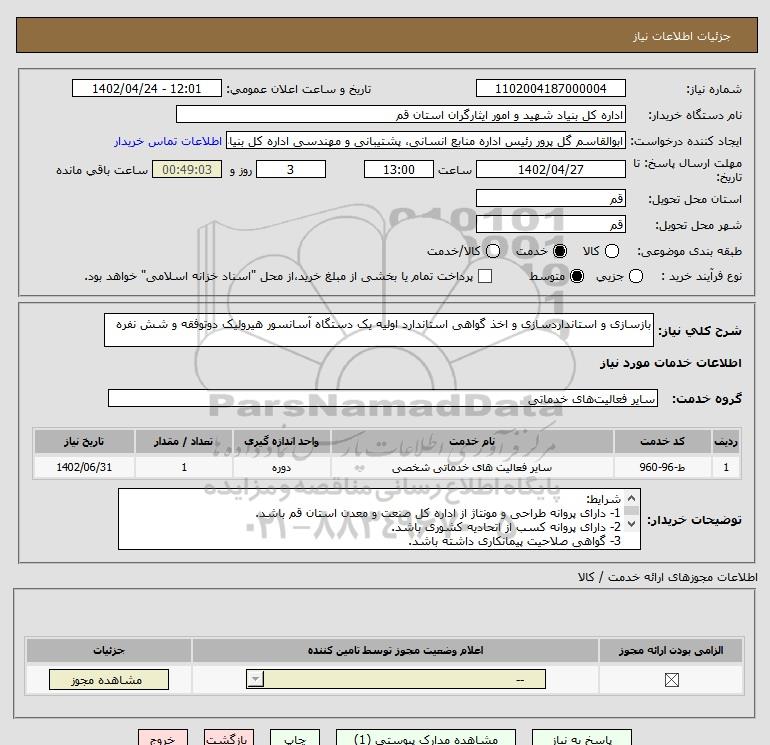Screen dimensions: 770x745
Task: Click the توضیحات خریدار text area
Action: pos(379,519)
